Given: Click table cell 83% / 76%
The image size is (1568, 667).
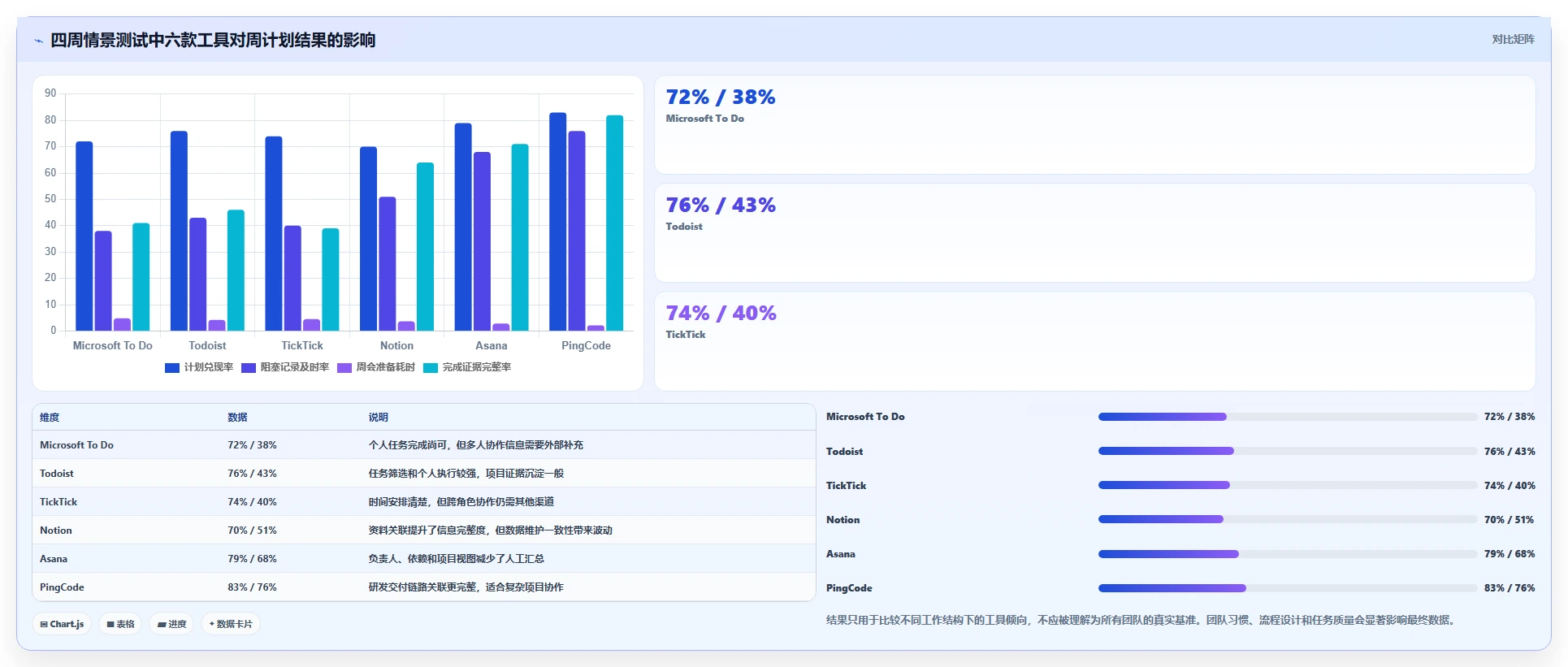Looking at the screenshot, I should [x=252, y=587].
